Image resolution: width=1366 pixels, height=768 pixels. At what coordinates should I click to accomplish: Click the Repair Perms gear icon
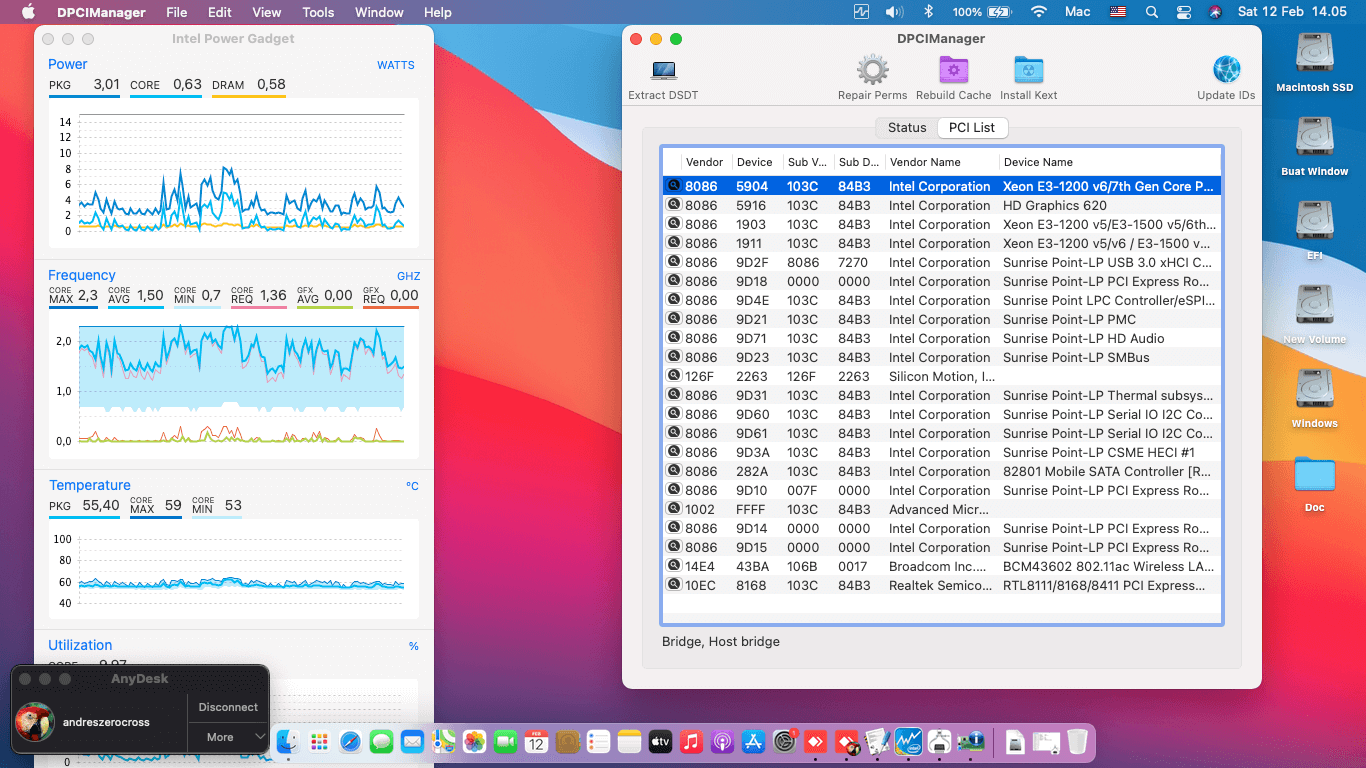pyautogui.click(x=873, y=70)
